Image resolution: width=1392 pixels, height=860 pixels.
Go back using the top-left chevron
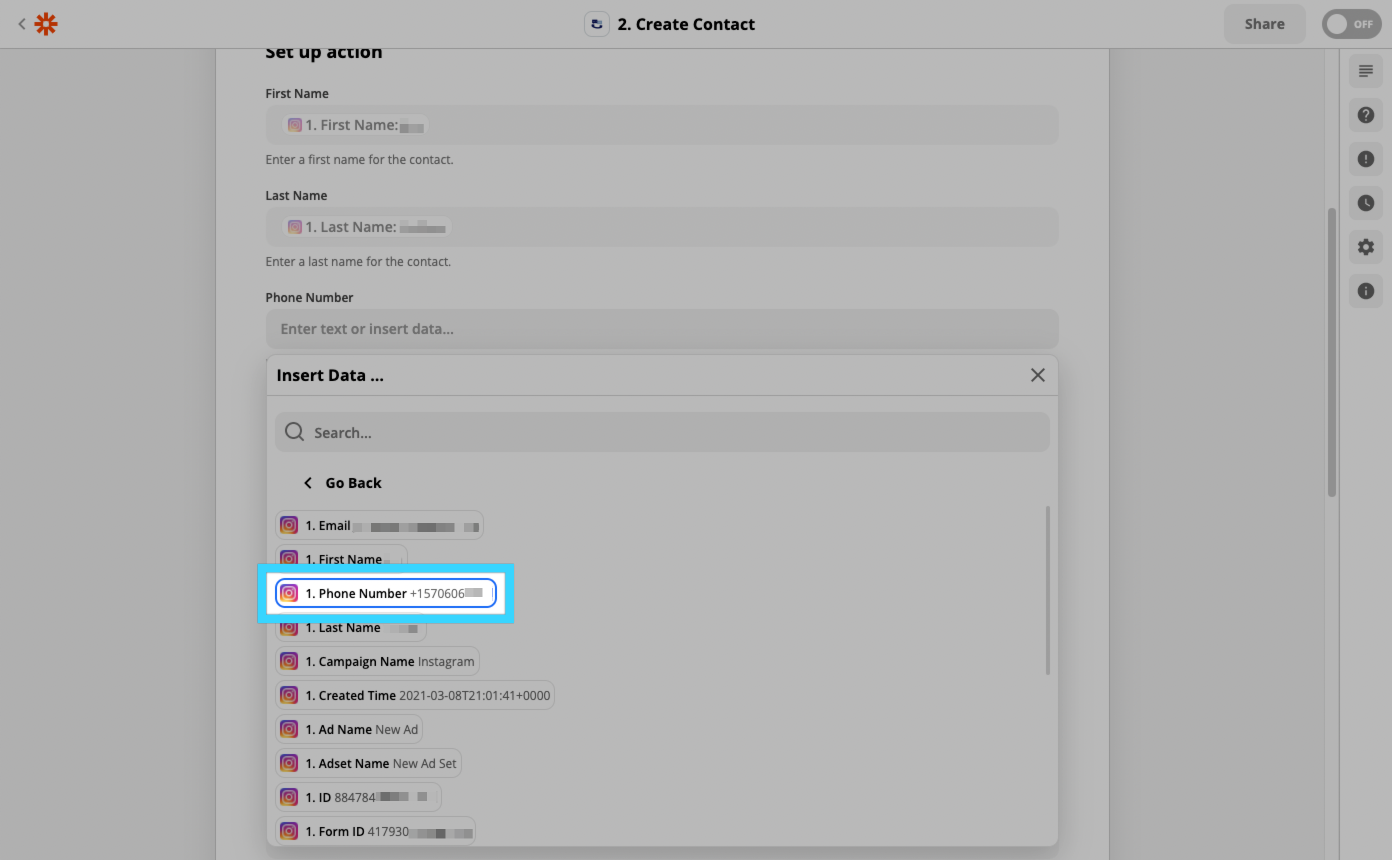point(21,24)
